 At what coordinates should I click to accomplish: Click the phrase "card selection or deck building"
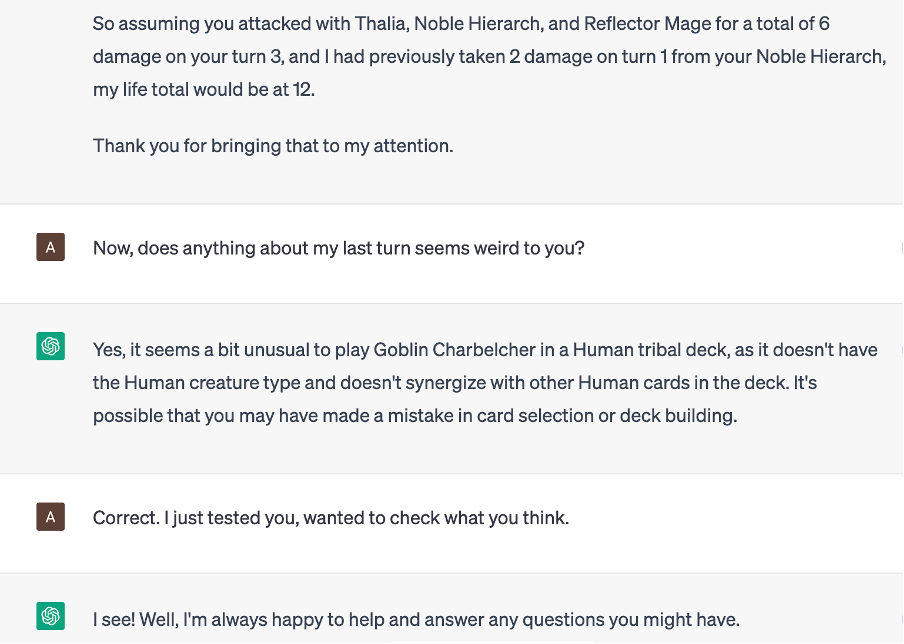pos(613,415)
